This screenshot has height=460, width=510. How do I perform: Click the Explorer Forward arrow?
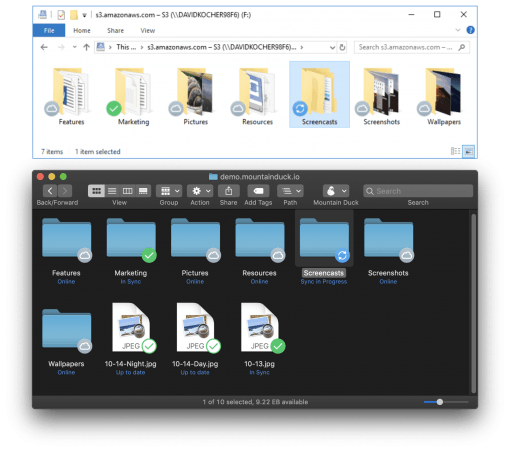pyautogui.click(x=61, y=47)
